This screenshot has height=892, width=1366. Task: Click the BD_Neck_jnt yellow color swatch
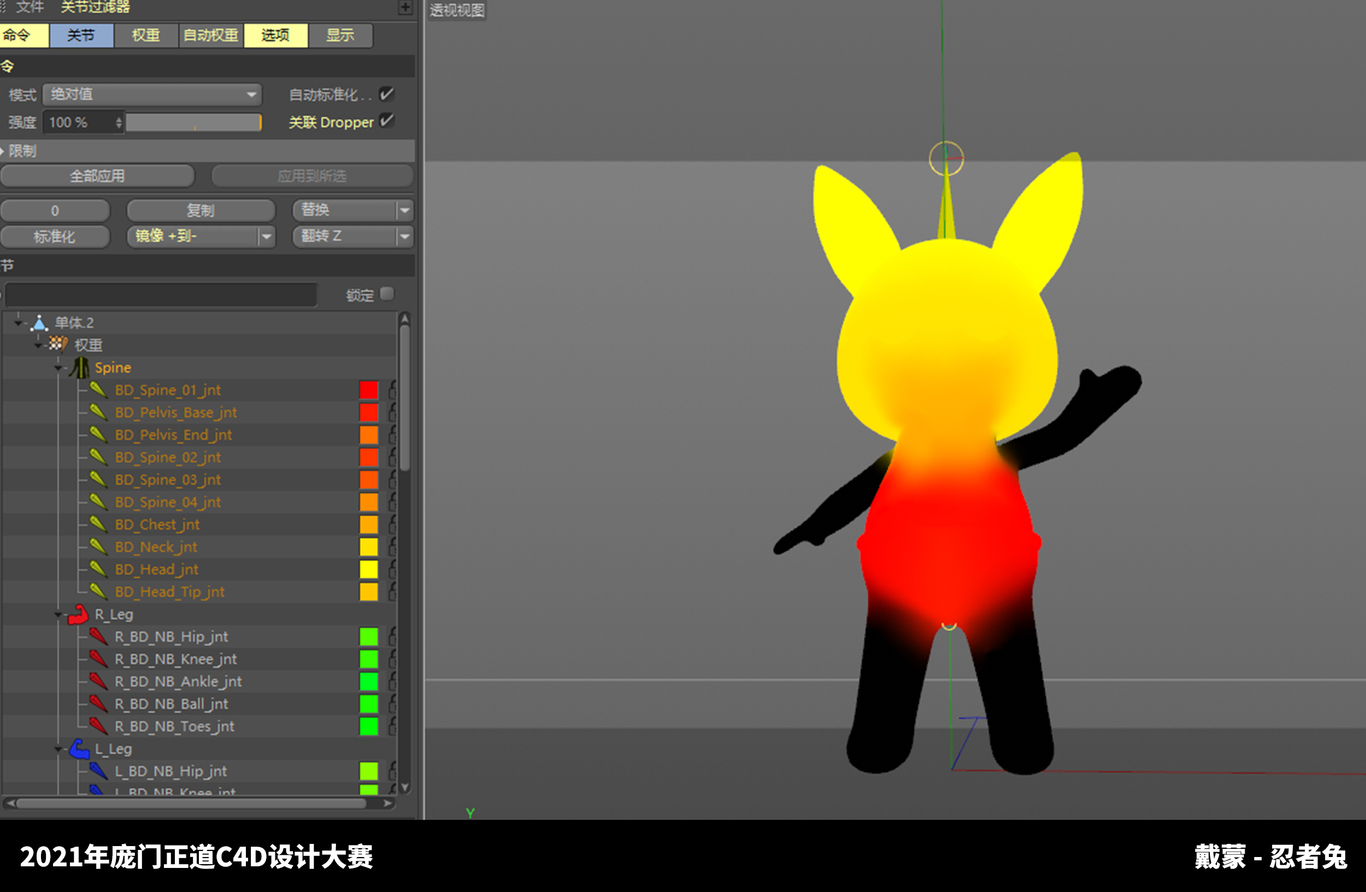point(369,547)
